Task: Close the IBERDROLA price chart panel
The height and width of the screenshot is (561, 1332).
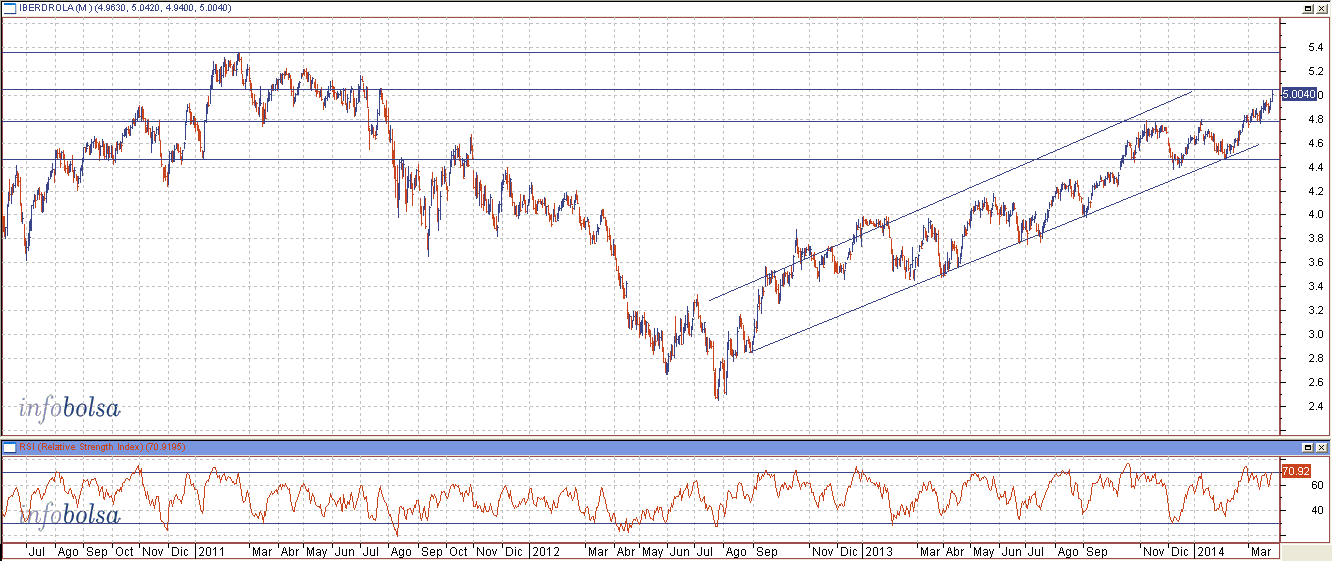Action: (x=1322, y=7)
